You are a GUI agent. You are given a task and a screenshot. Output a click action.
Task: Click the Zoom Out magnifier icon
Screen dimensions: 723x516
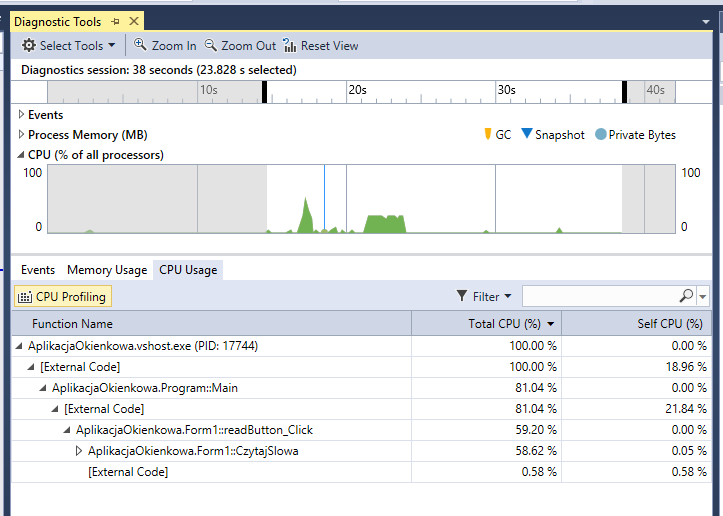coord(211,45)
